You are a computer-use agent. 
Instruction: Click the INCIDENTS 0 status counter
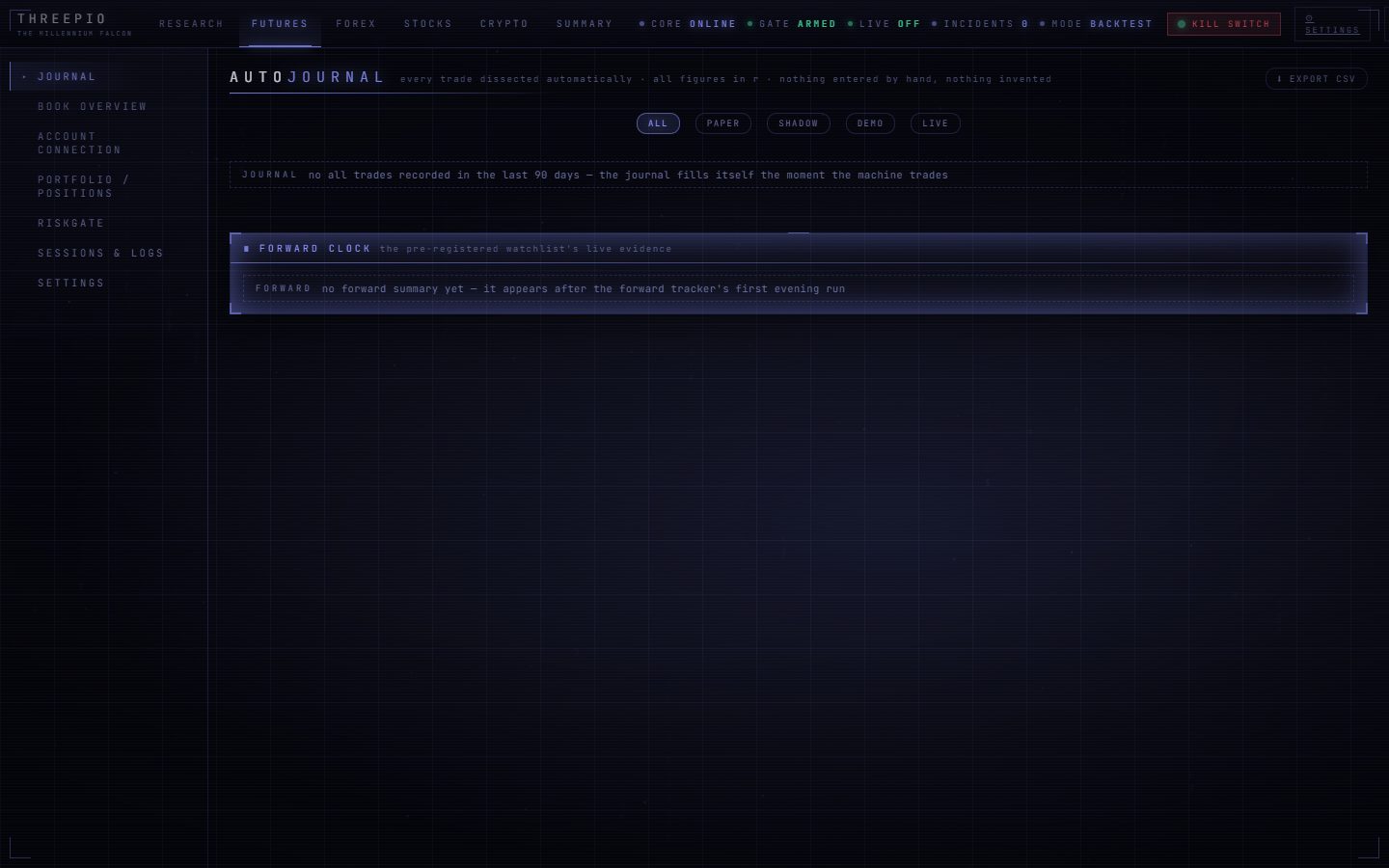point(980,24)
